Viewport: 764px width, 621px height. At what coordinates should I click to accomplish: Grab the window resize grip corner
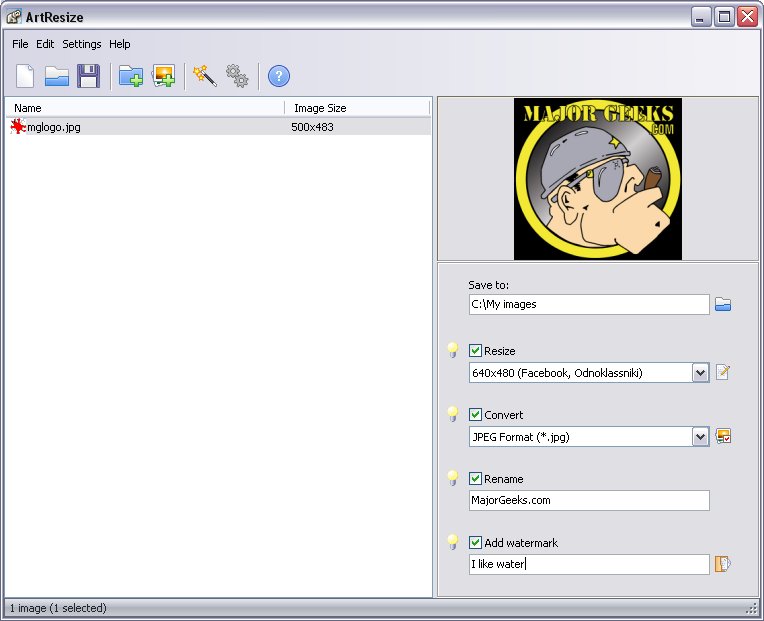click(752, 609)
